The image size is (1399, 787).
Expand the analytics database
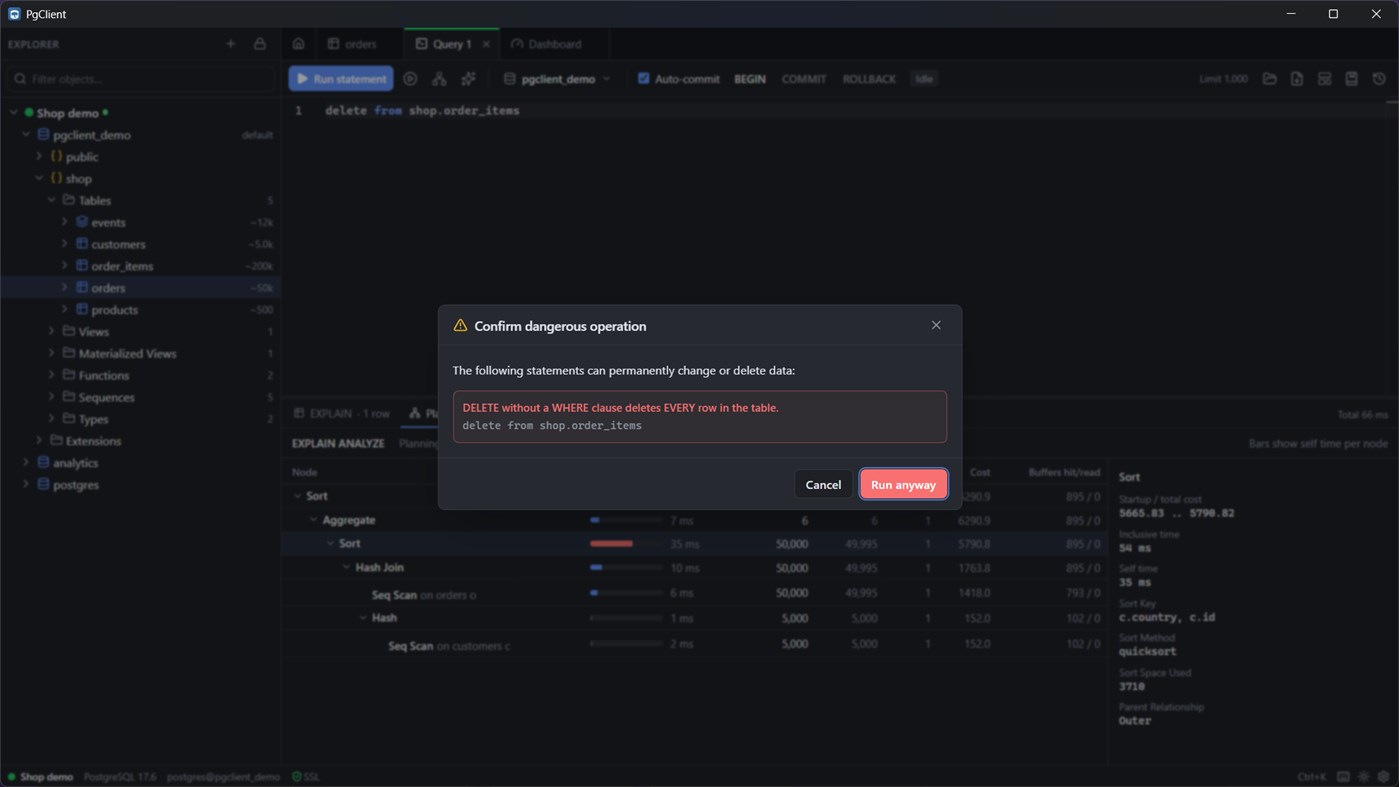(26, 463)
